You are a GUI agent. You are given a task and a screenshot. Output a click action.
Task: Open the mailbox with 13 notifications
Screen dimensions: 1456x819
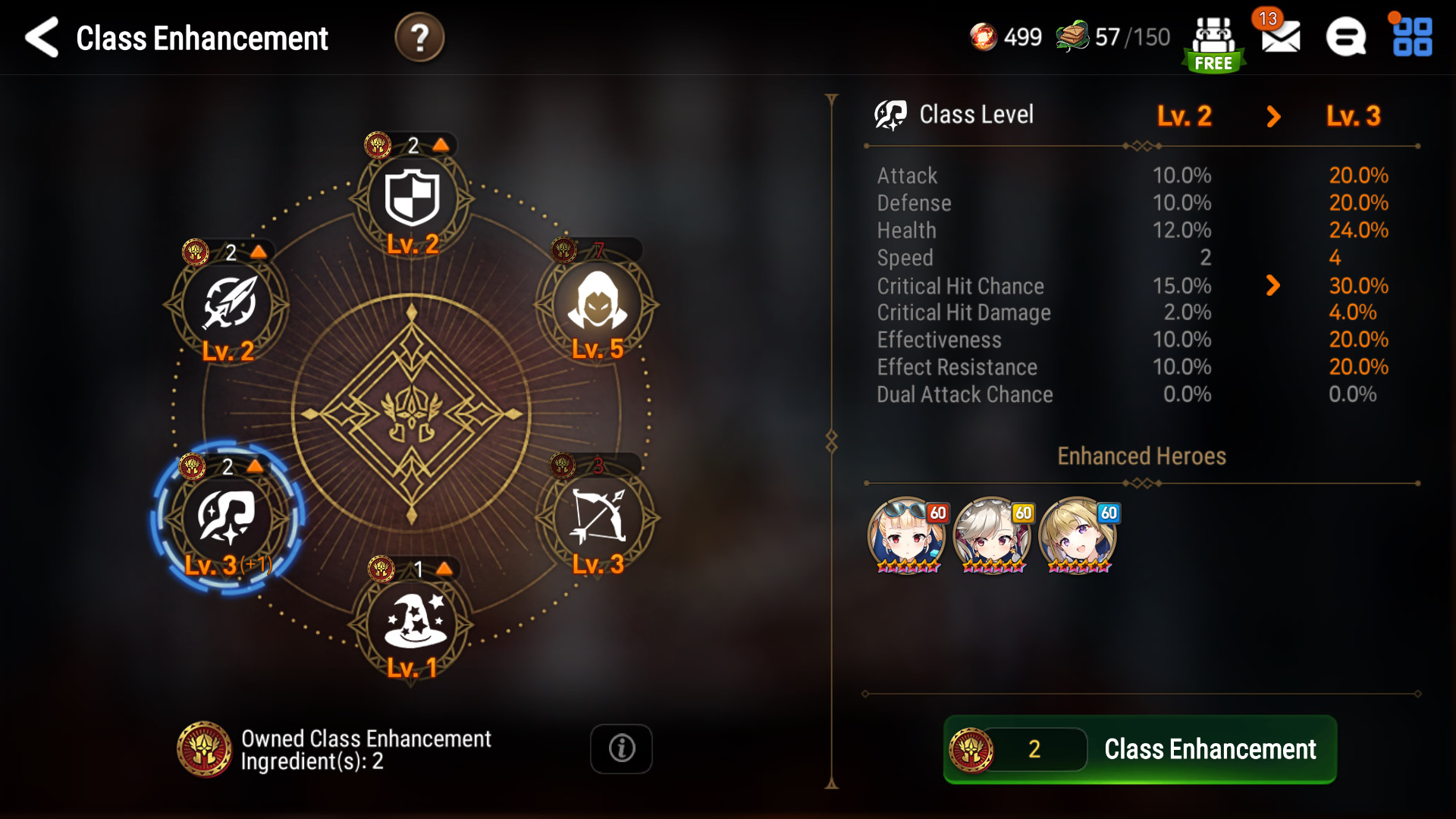(x=1280, y=36)
